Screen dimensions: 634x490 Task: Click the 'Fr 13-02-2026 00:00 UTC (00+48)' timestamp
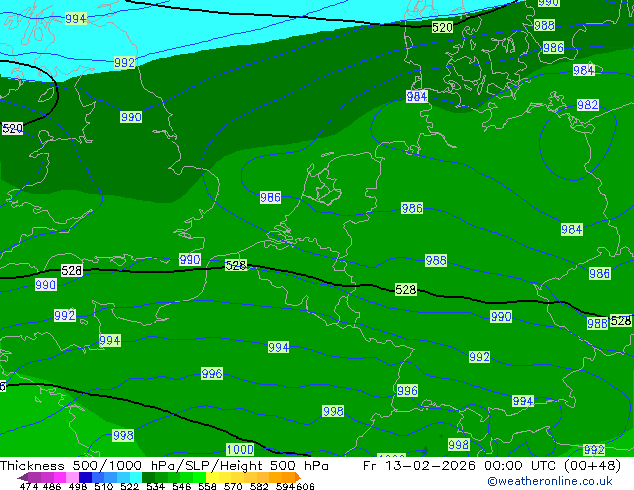492,466
